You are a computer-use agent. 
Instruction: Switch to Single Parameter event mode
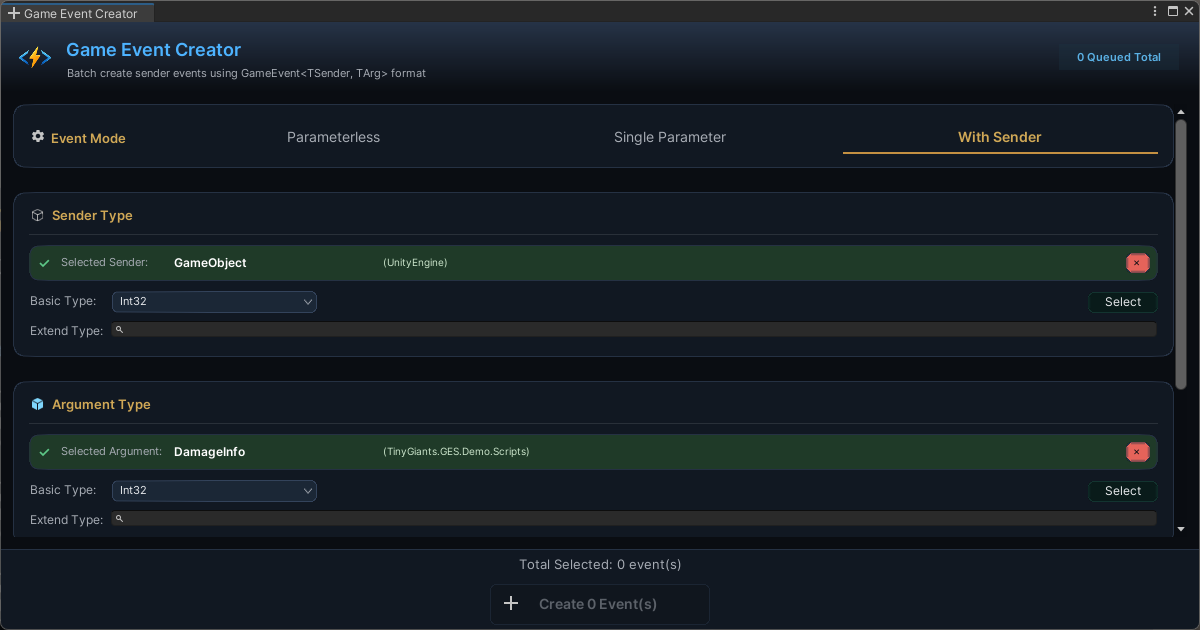(670, 137)
